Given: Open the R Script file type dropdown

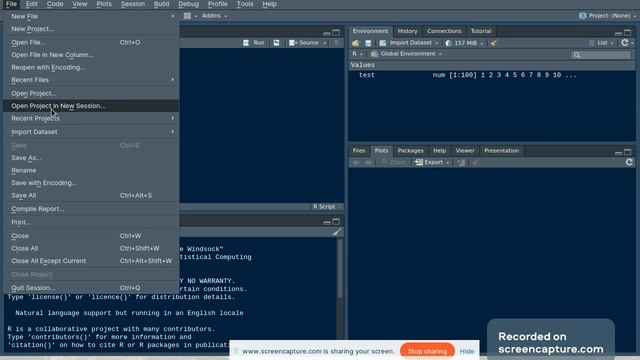Looking at the screenshot, I should tap(327, 207).
